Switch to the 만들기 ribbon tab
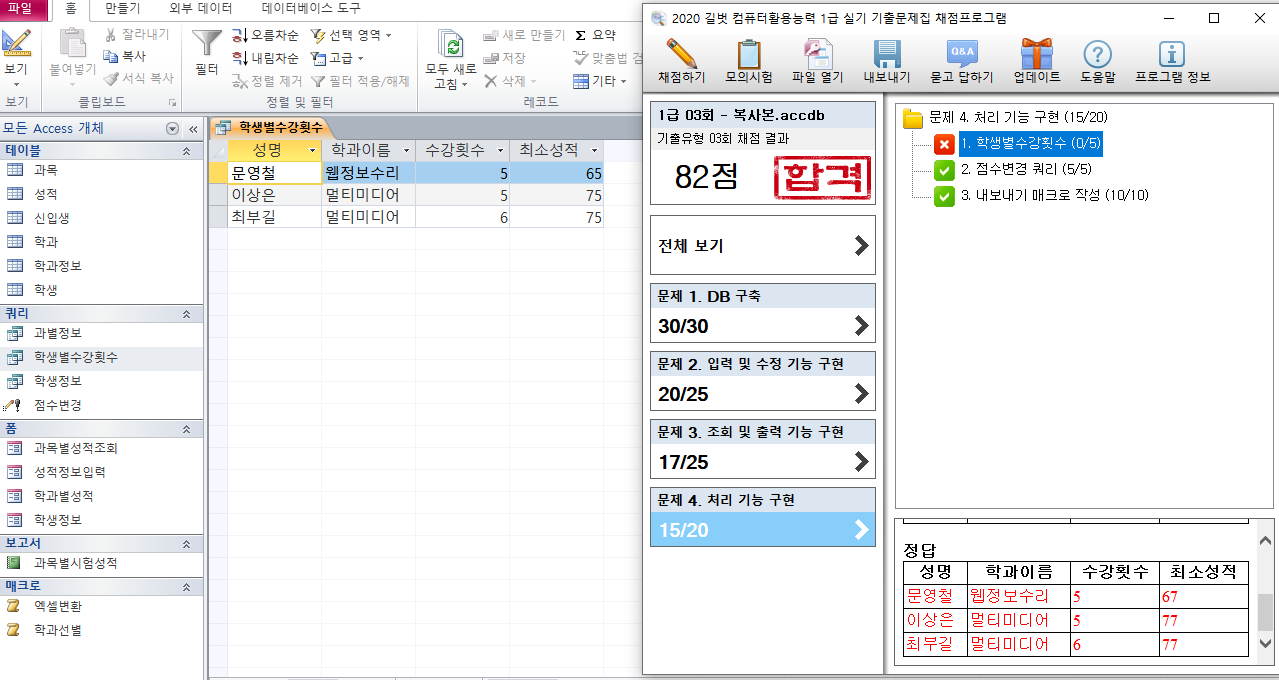This screenshot has height=680, width=1279. pos(123,9)
